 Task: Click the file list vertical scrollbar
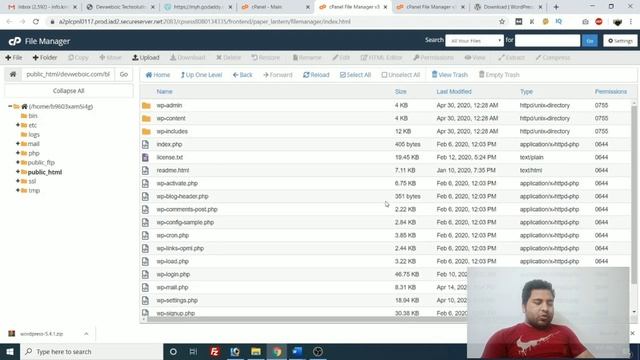click(633, 195)
